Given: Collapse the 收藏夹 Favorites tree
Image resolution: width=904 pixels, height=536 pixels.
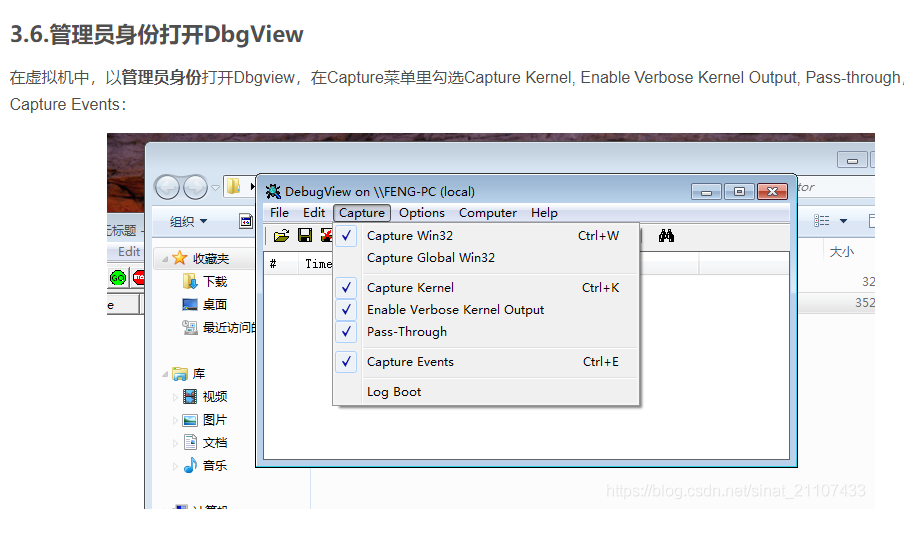Looking at the screenshot, I should point(165,259).
